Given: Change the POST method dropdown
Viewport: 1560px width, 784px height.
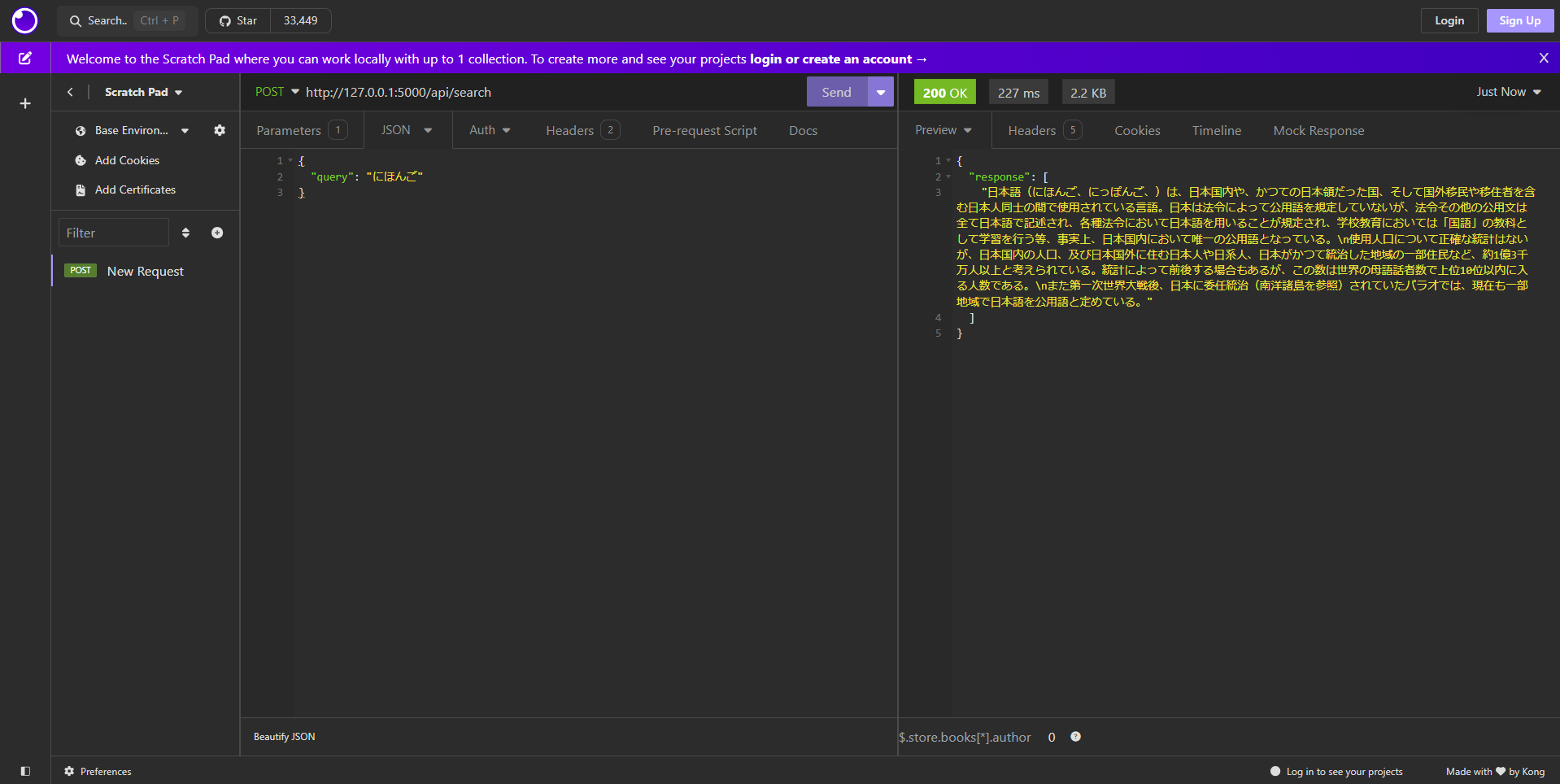Looking at the screenshot, I should coord(277,92).
